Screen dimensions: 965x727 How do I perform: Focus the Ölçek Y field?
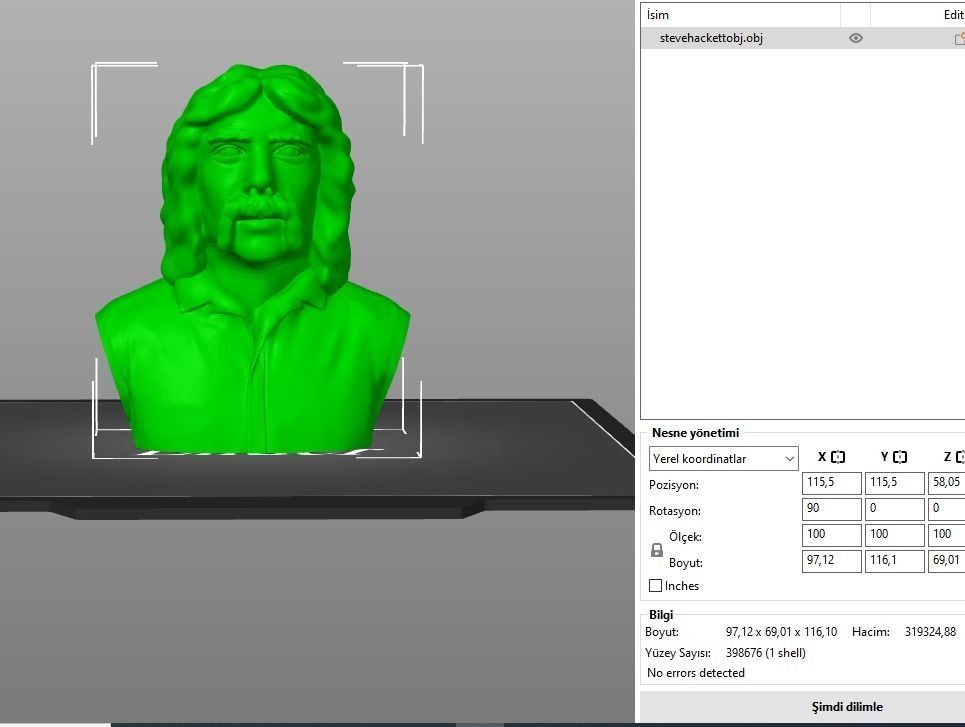point(894,535)
